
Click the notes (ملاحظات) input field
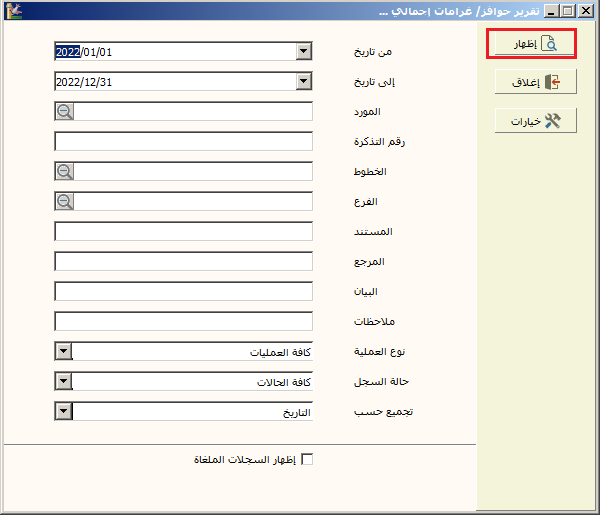pyautogui.click(x=184, y=322)
